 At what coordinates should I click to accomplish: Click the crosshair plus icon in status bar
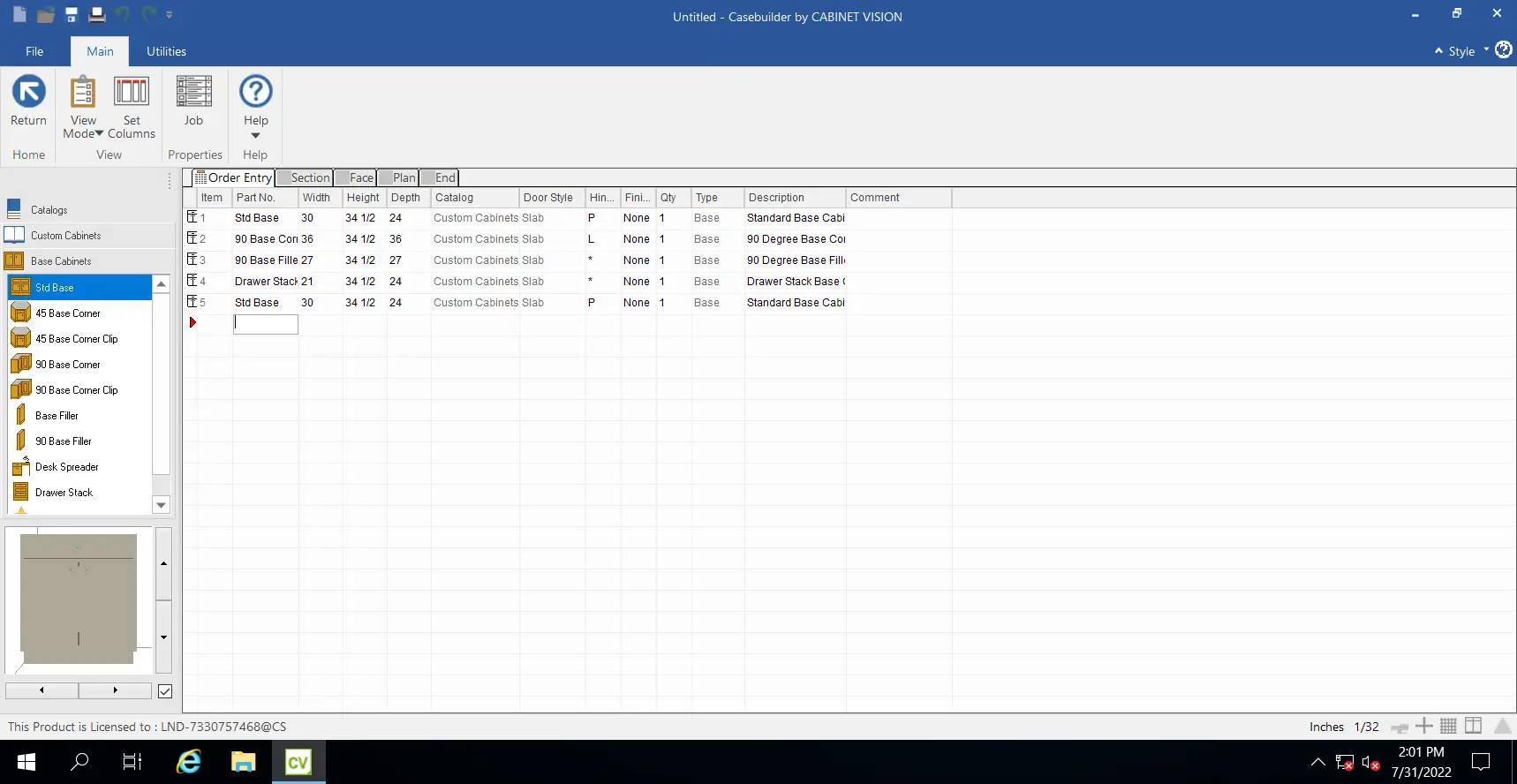pos(1423,726)
